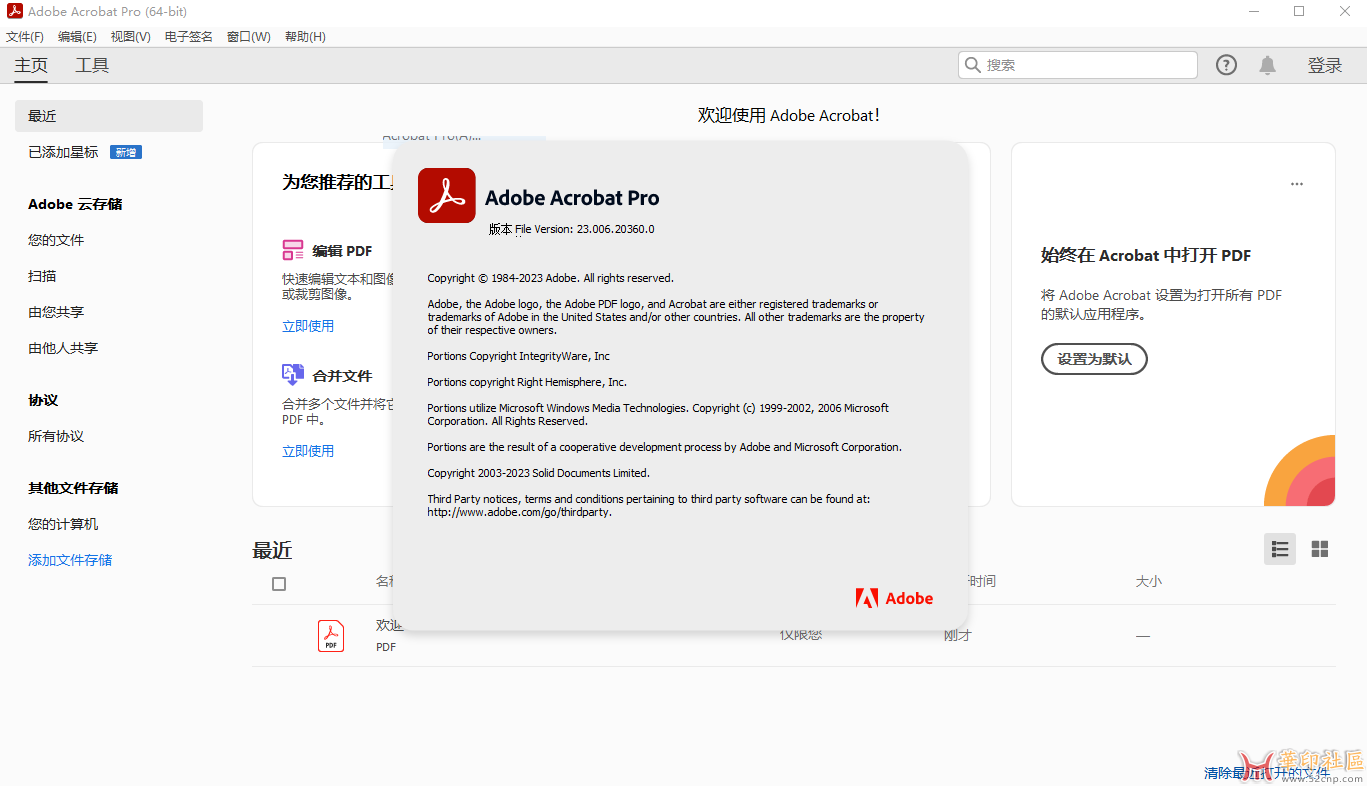Click the 登录 sign-in button
Screen dimensions: 1367x786
point(1325,65)
